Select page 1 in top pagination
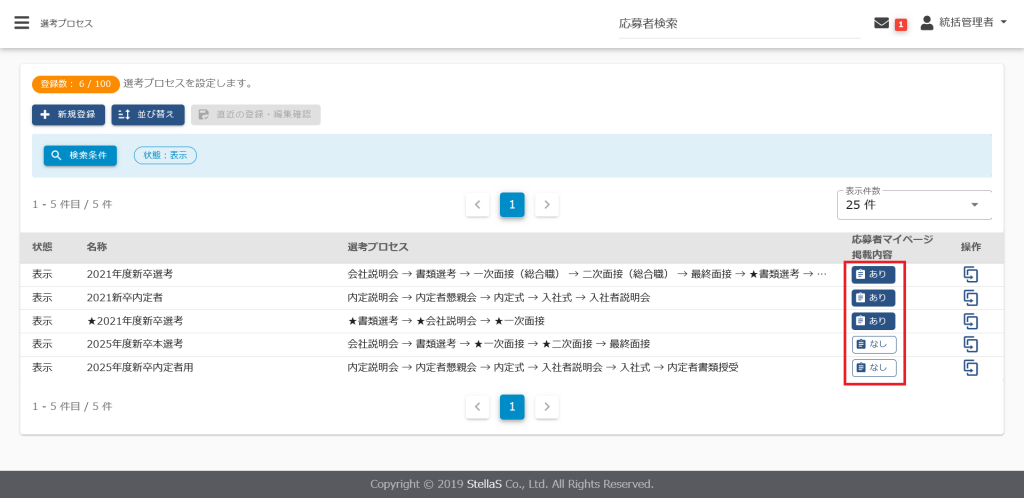Screen dimensions: 1024x498 [x=512, y=205]
